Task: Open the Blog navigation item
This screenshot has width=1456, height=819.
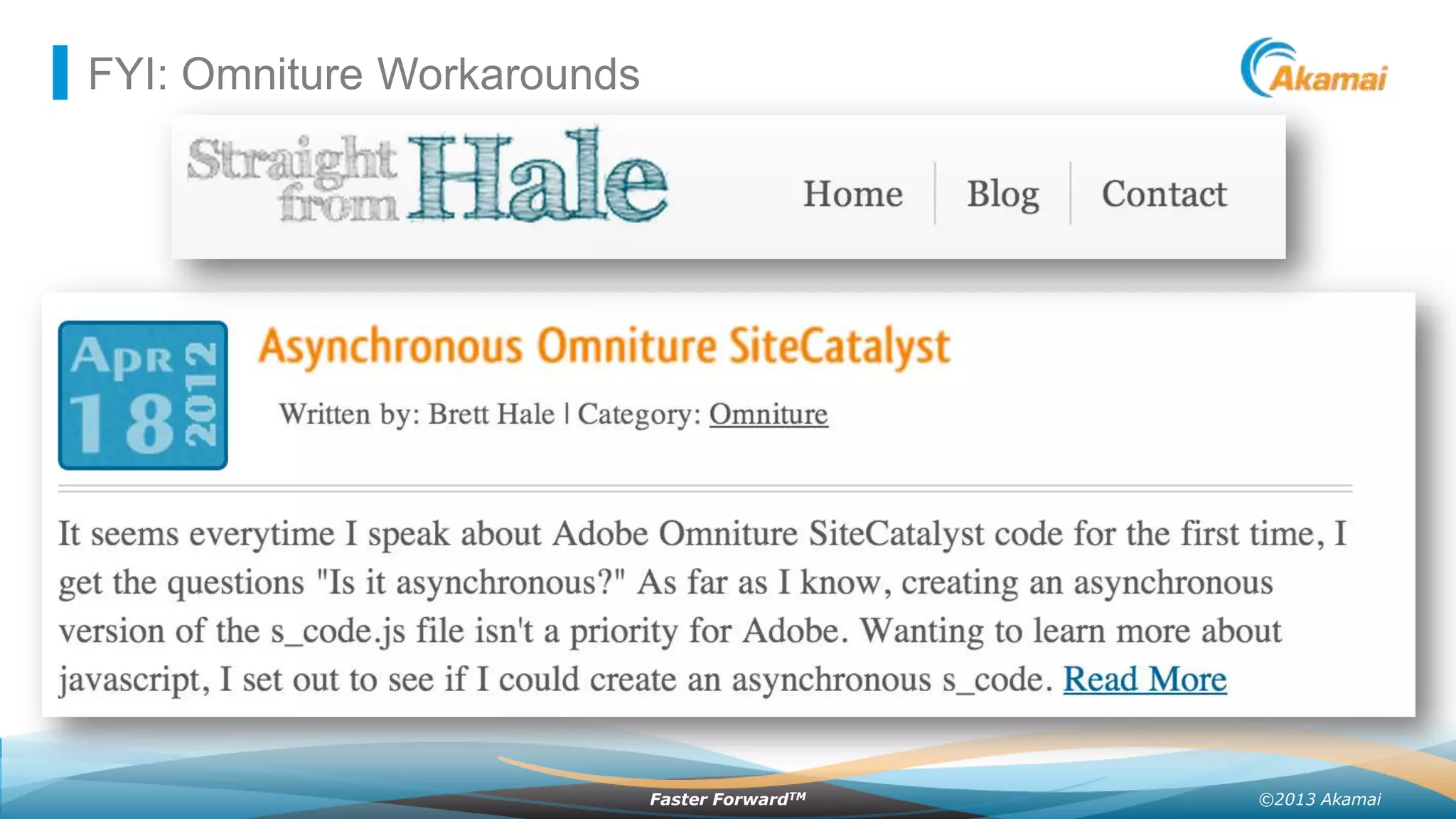Action: 1002,195
